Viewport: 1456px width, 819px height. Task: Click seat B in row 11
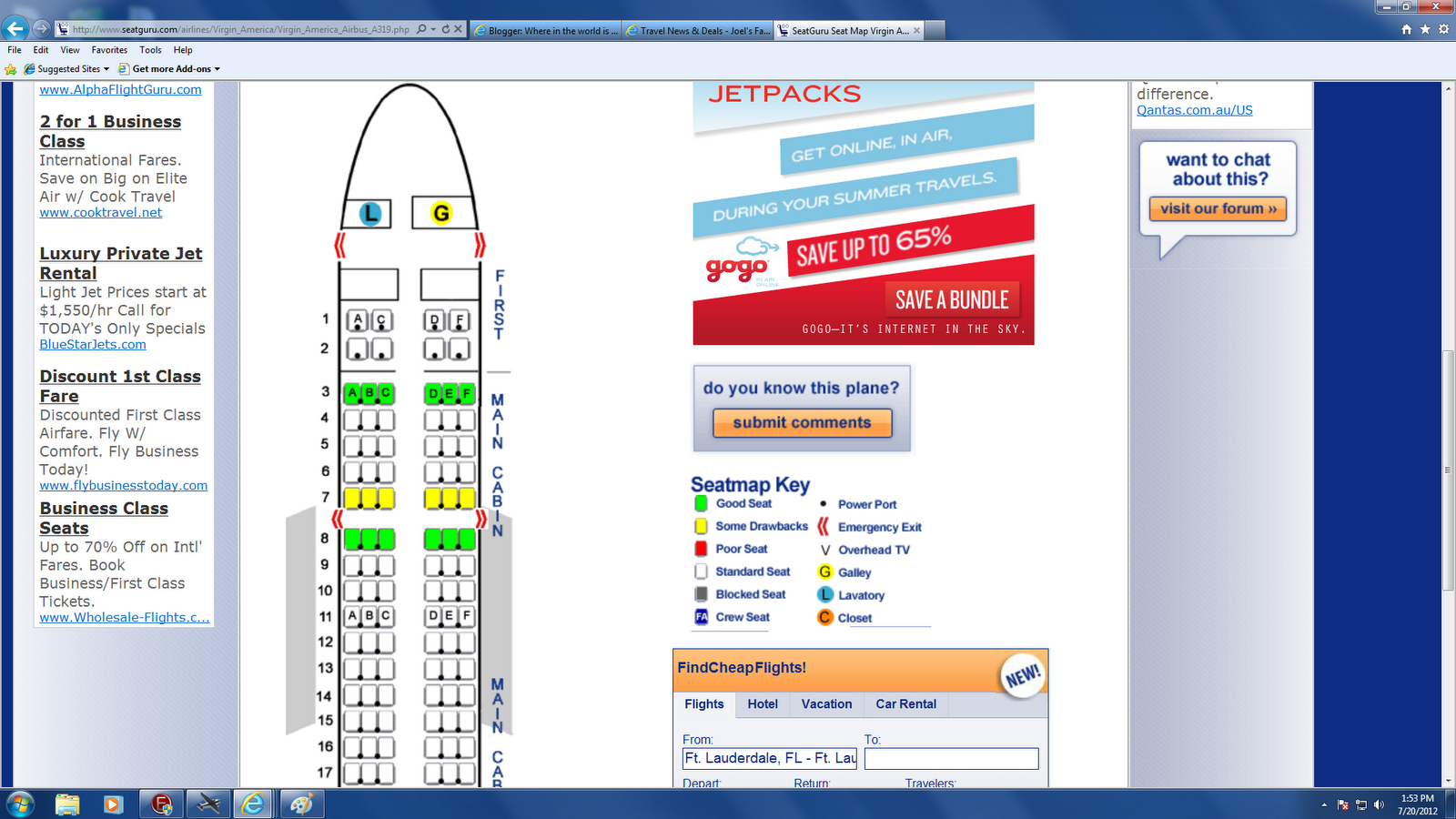coord(369,616)
